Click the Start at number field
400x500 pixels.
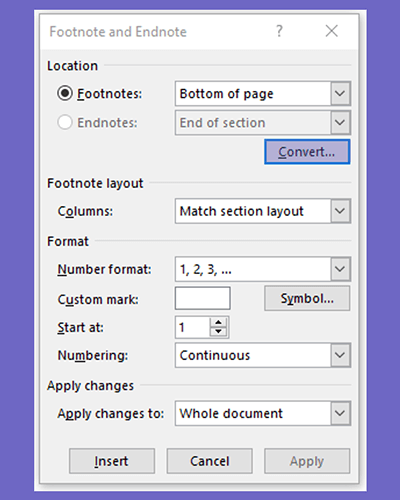click(x=193, y=327)
